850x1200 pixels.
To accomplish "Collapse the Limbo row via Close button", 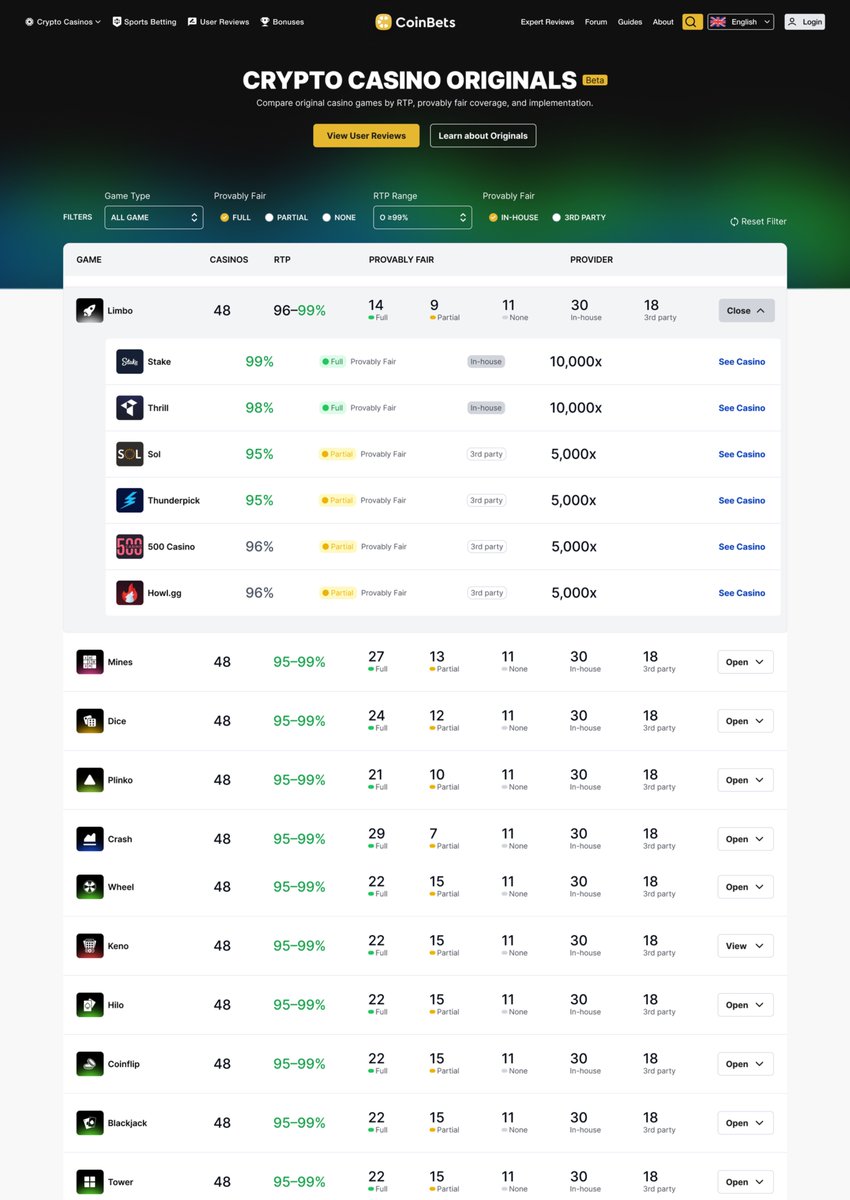I will (745, 310).
